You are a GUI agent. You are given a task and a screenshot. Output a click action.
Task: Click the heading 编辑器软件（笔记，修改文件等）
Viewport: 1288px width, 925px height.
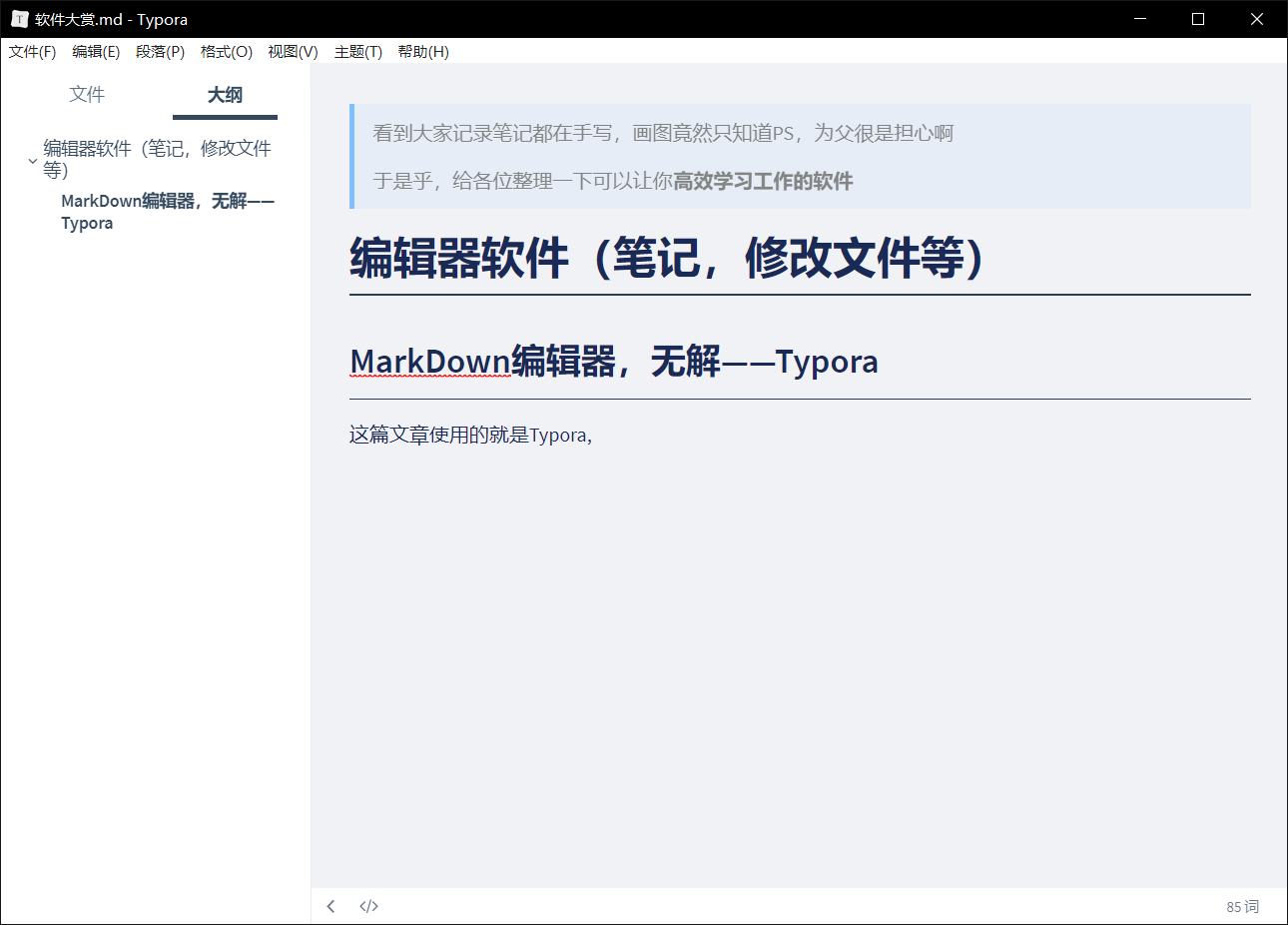[667, 258]
